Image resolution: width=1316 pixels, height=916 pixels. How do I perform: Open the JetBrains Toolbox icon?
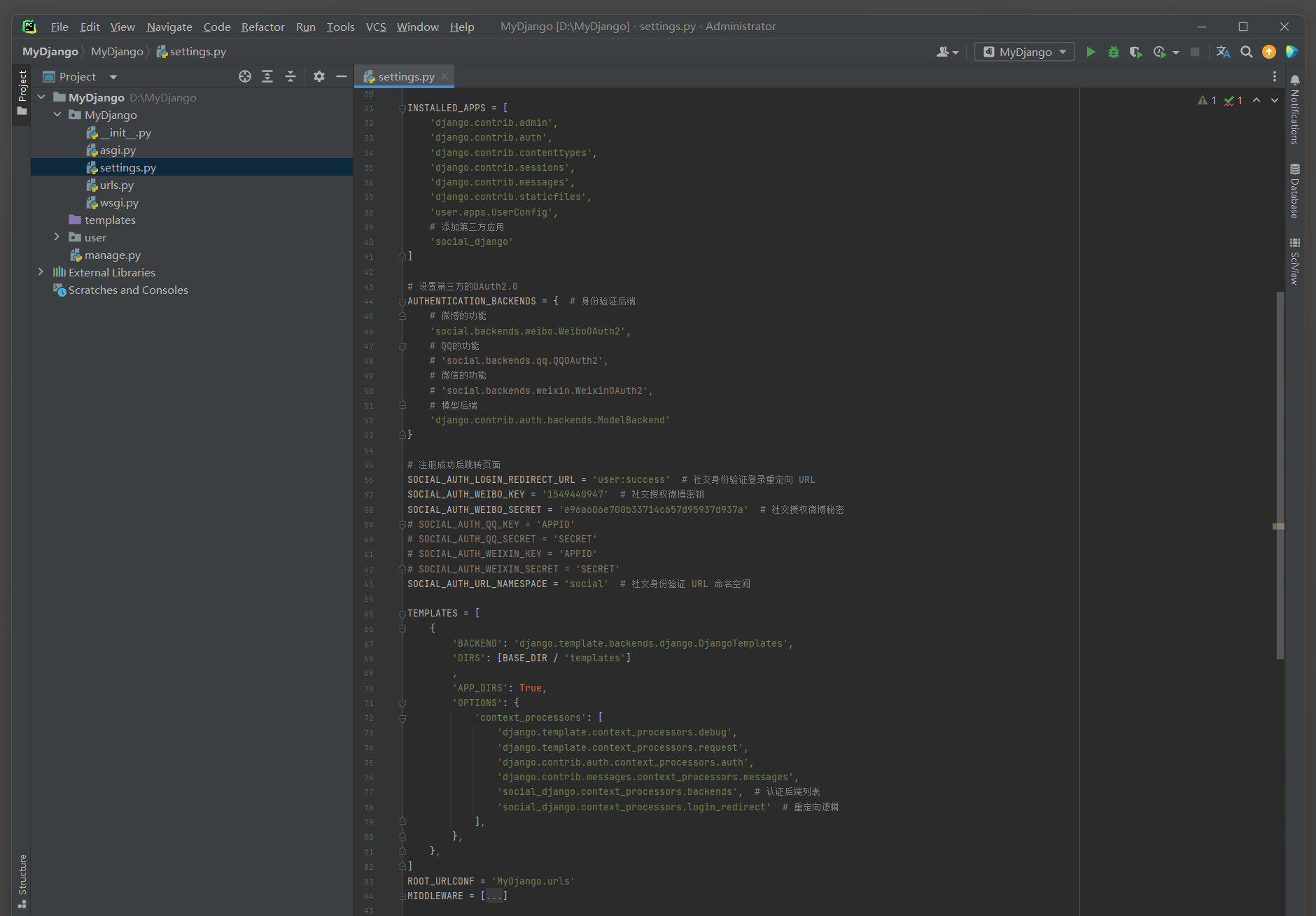tap(1291, 52)
